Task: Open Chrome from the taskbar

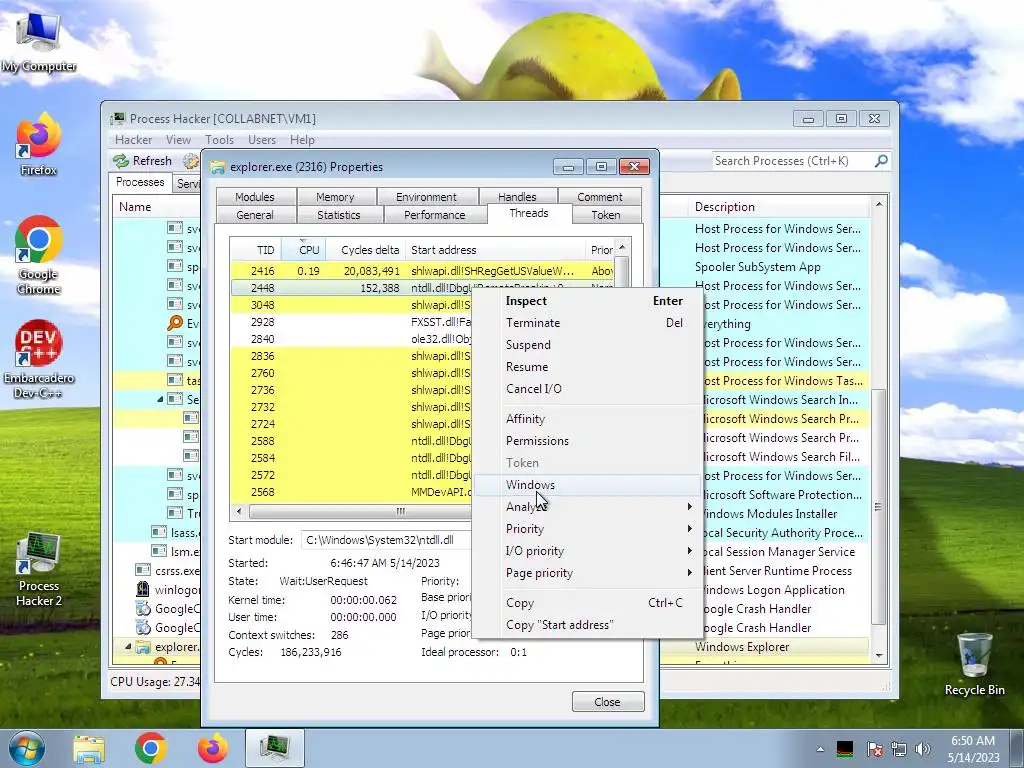Action: tap(151, 748)
